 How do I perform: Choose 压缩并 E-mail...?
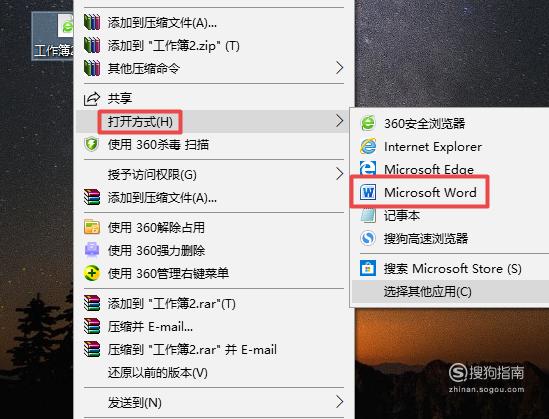[x=214, y=326]
